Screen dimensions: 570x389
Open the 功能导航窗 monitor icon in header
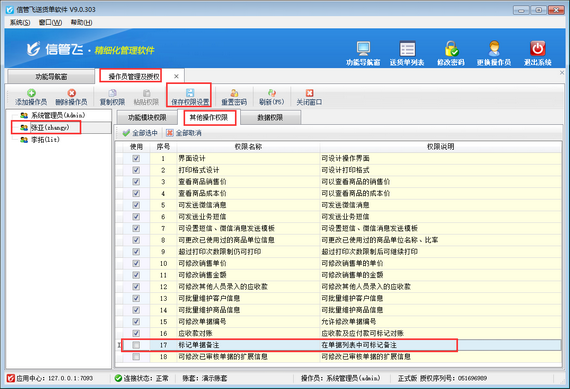tap(363, 48)
